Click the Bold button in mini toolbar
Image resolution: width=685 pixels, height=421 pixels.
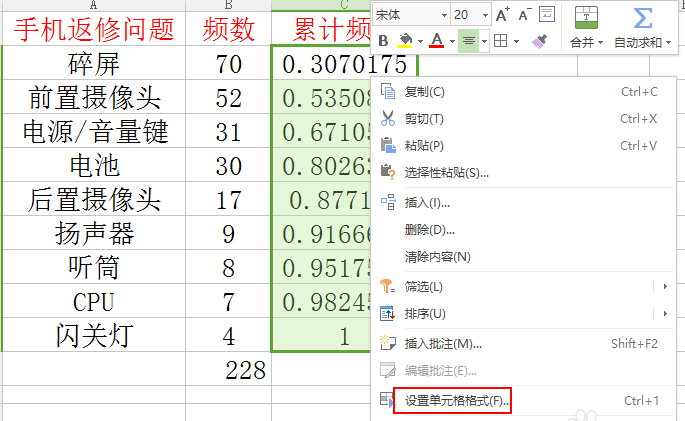pyautogui.click(x=383, y=41)
